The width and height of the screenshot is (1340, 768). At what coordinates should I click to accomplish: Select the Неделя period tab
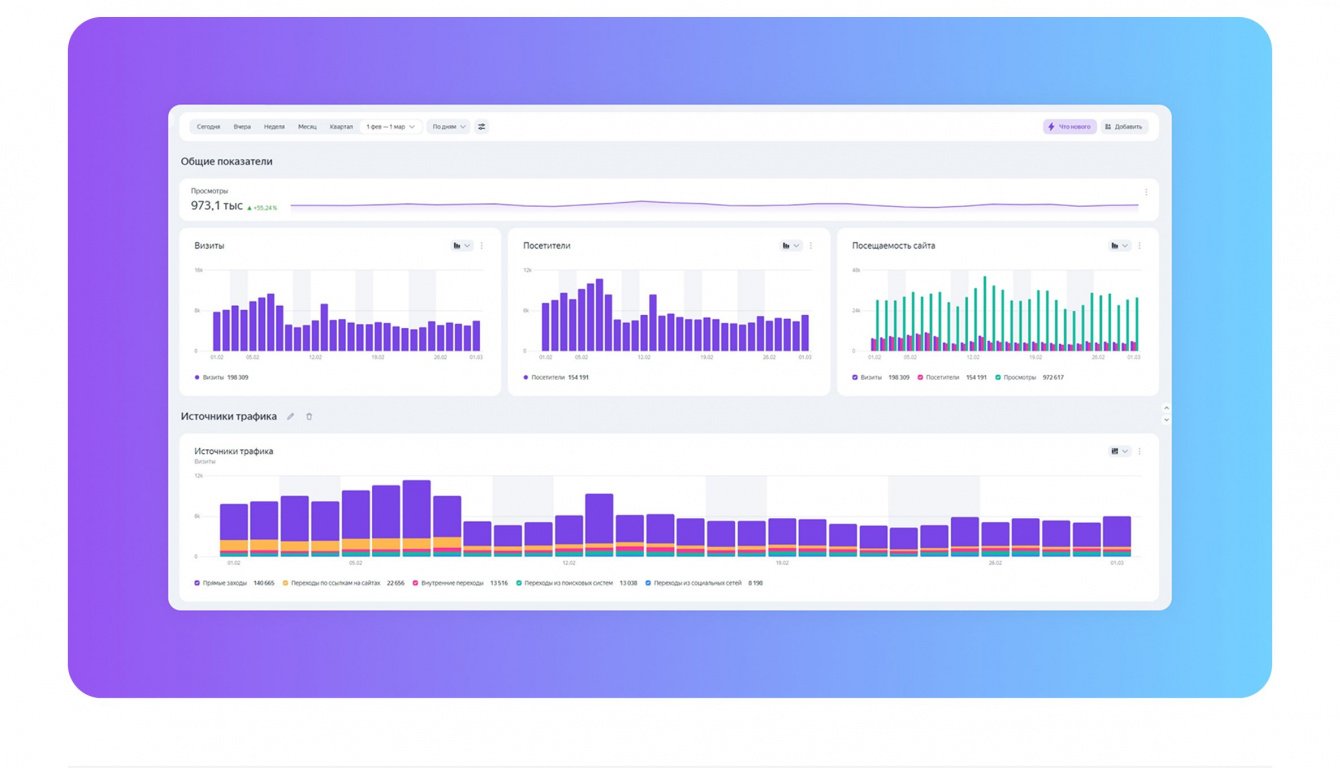(x=274, y=127)
